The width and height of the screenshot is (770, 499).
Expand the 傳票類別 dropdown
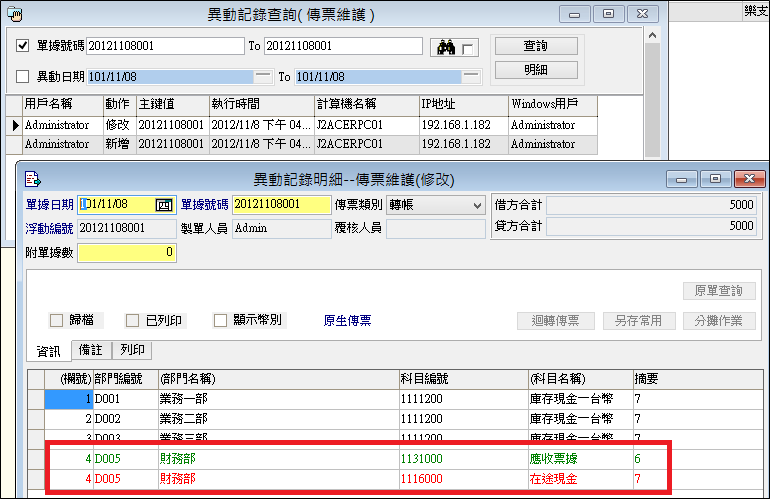click(x=476, y=205)
